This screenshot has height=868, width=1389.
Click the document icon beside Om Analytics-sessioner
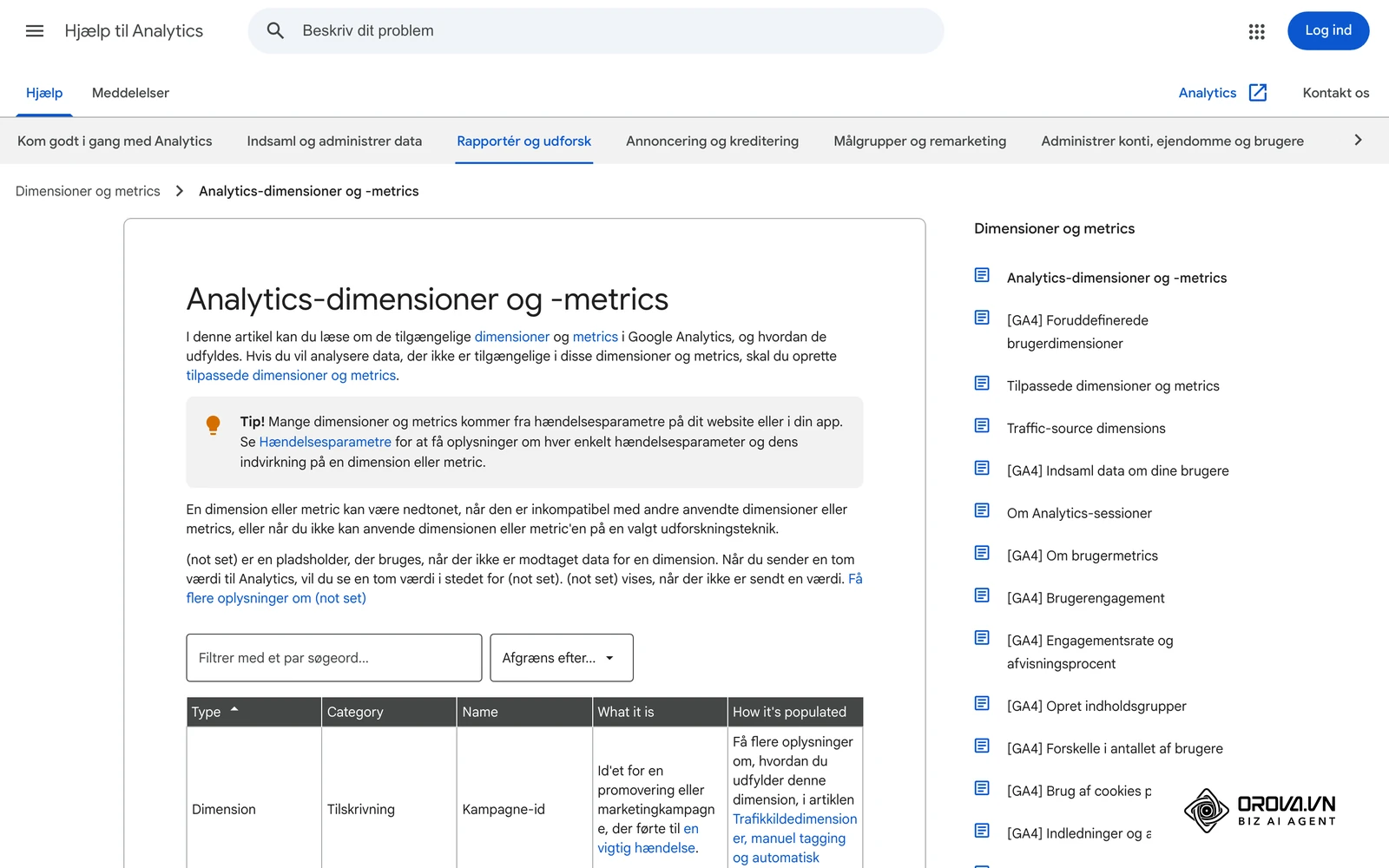click(982, 511)
